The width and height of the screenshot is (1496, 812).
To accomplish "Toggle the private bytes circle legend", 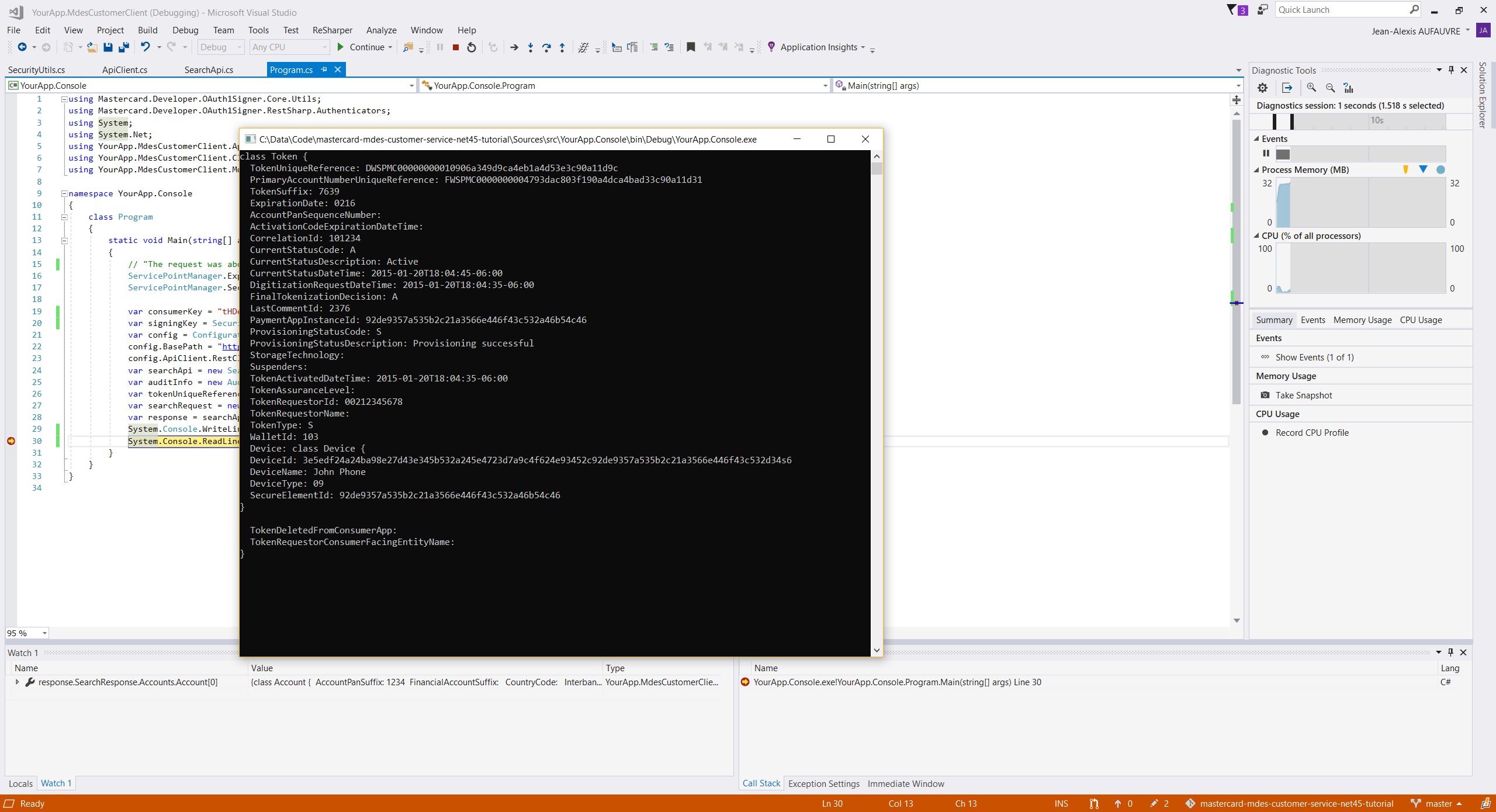I will tap(1441, 169).
